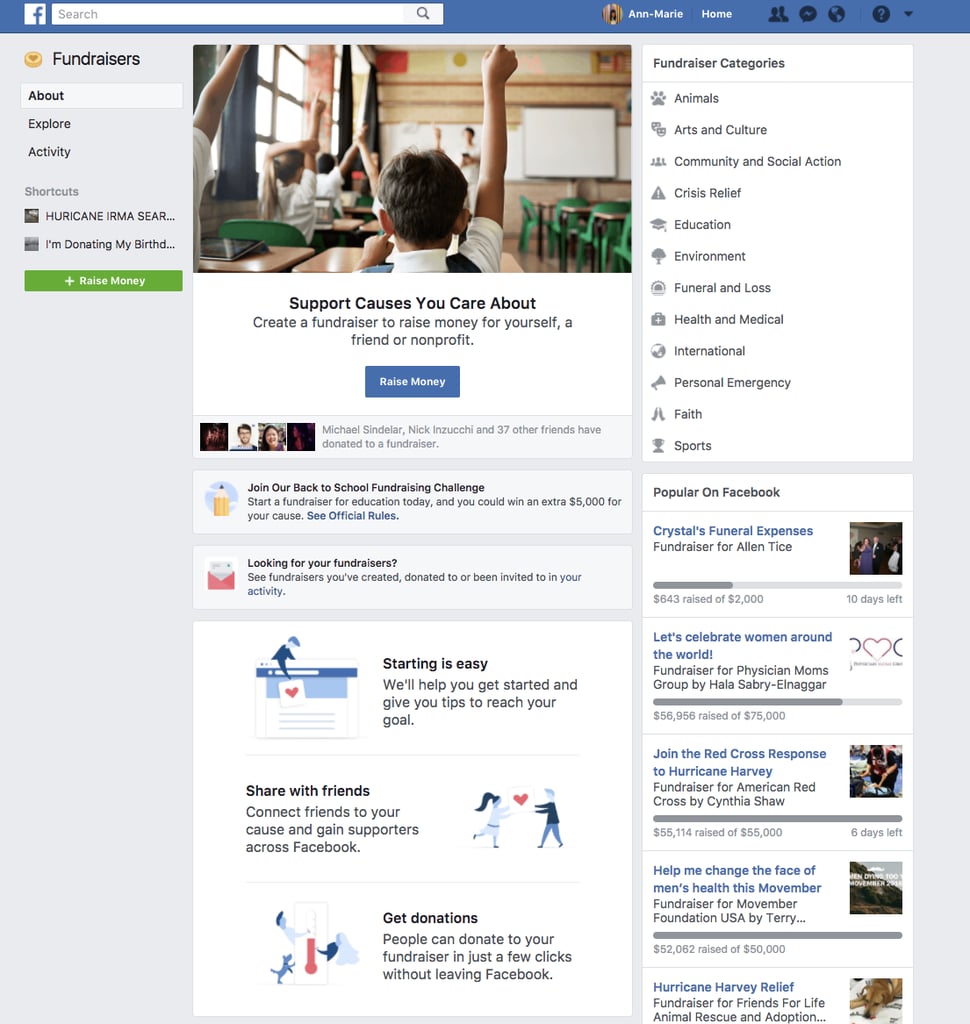
Task: Open See Official Rules link
Action: (x=351, y=516)
